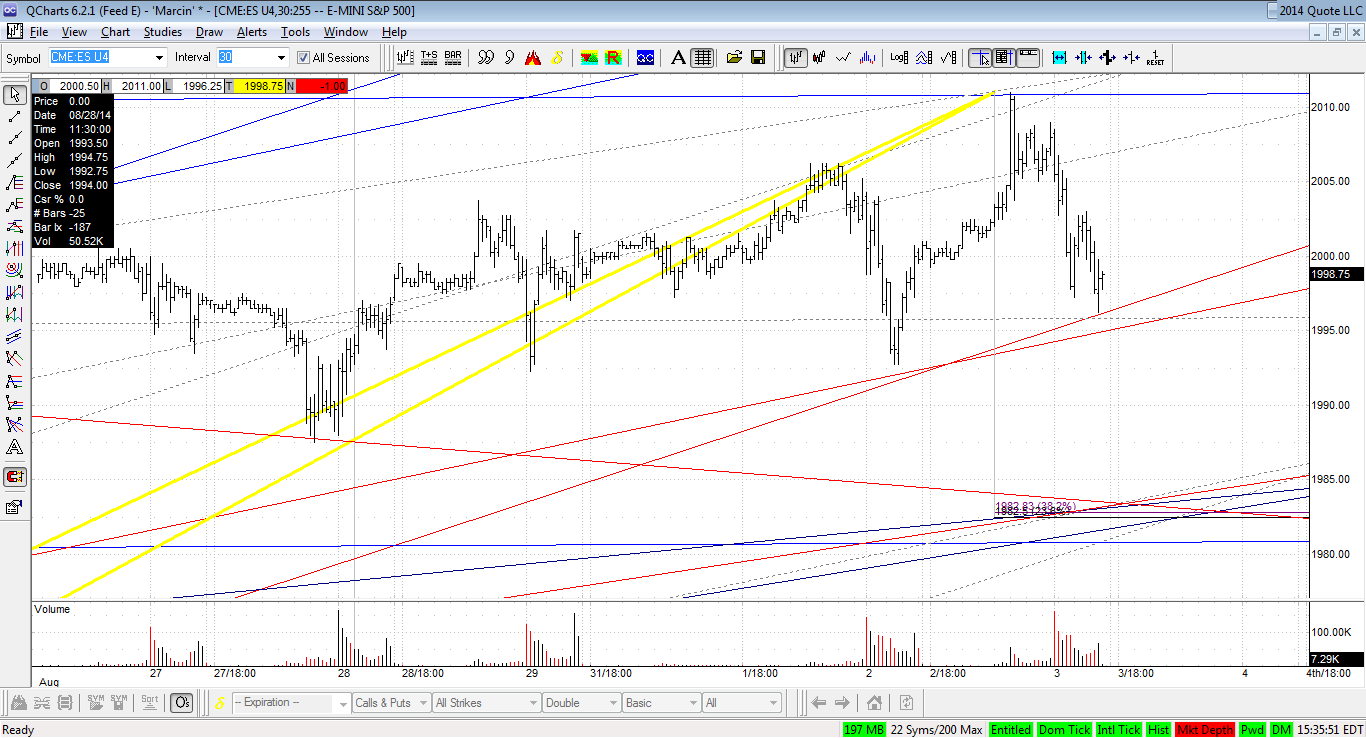Click the back arrow in bottom toolbar
1366x738 pixels.
point(819,703)
